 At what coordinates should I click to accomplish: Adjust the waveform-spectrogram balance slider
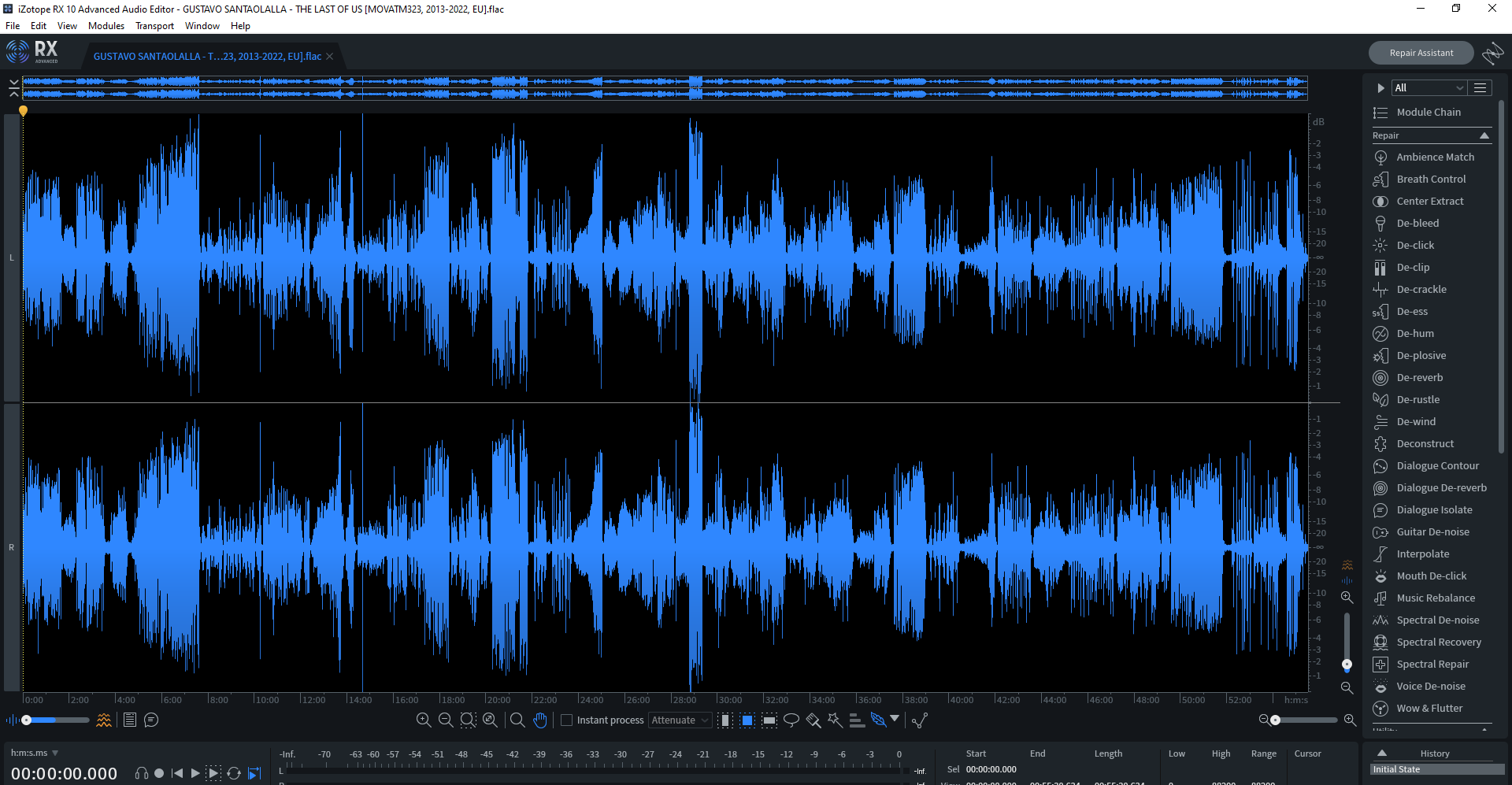coord(26,719)
